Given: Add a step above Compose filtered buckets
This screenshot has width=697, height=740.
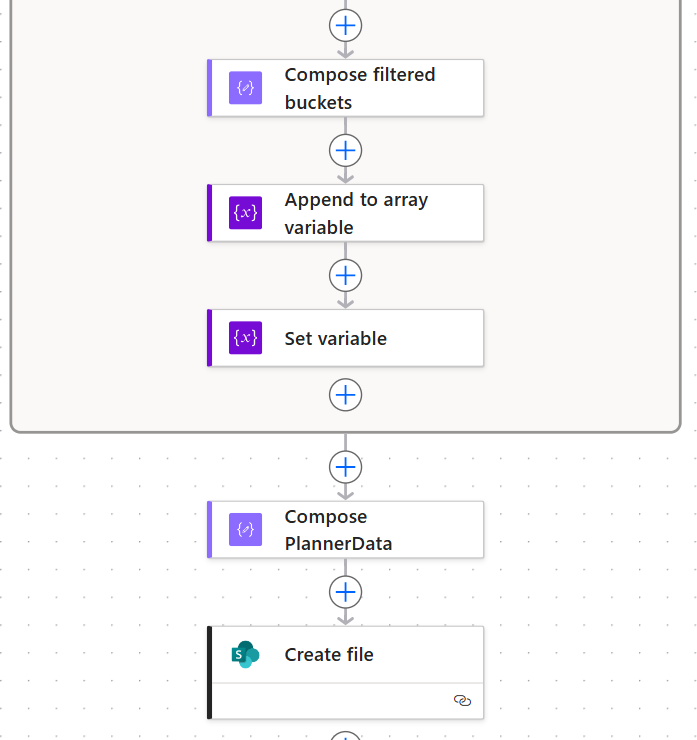Looking at the screenshot, I should click(345, 25).
